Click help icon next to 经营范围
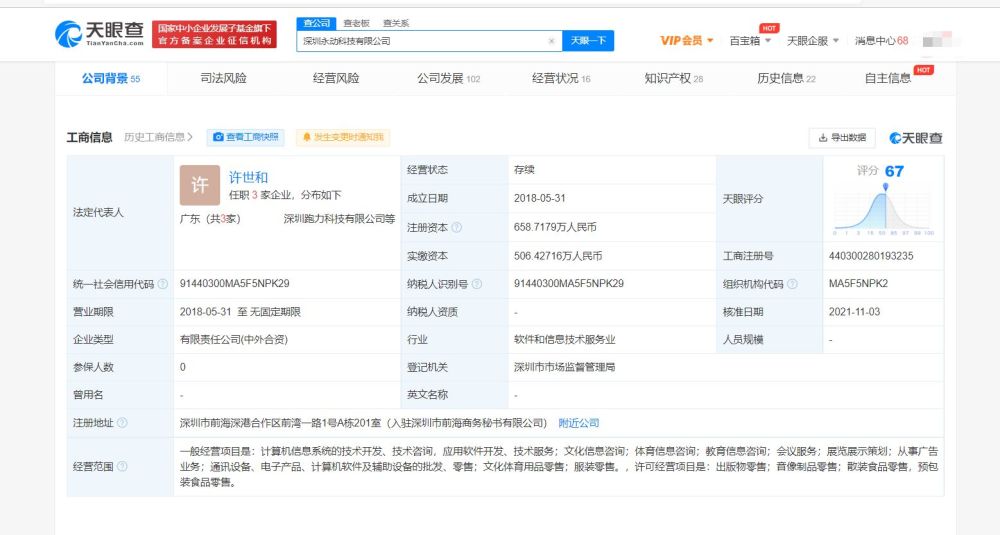 [x=122, y=467]
